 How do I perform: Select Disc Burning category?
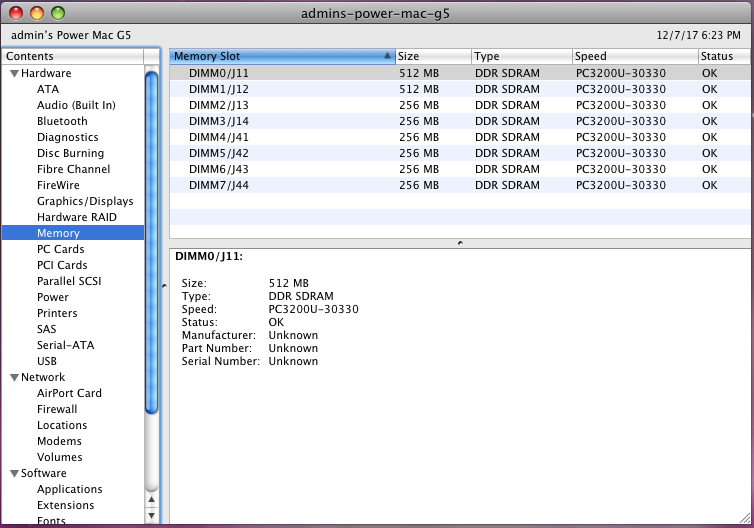click(71, 153)
